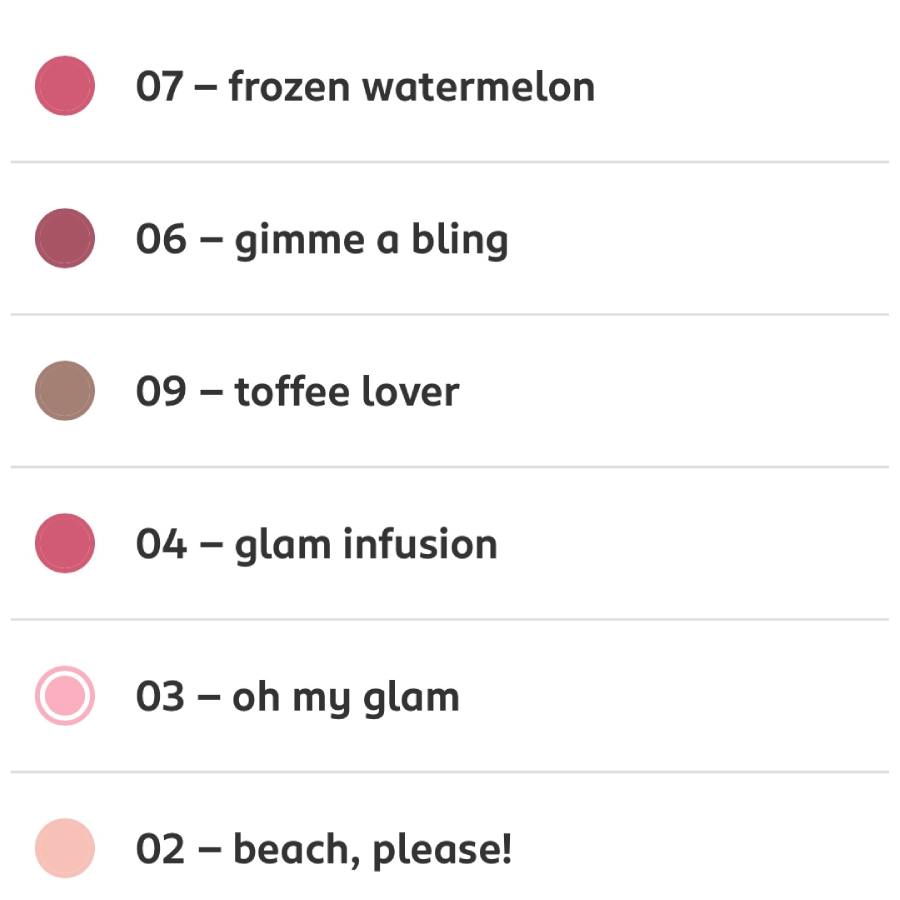This screenshot has width=900, height=900.
Task: Choose shade number 04 in the list
Action: pos(160,545)
